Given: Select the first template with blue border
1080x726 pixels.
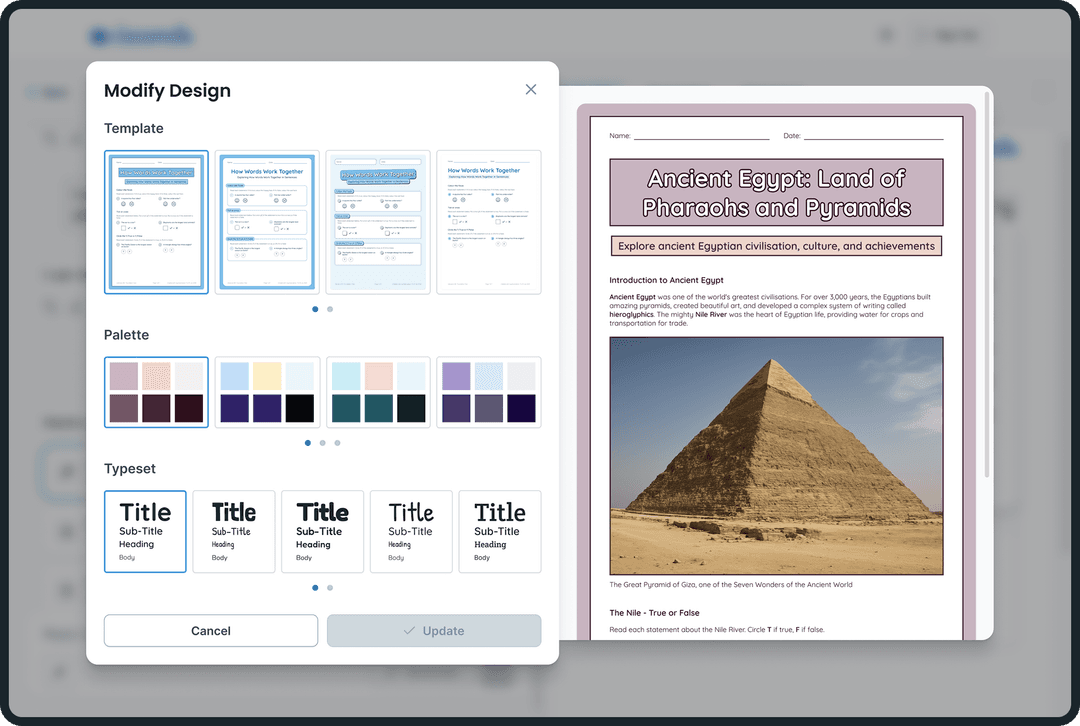Looking at the screenshot, I should pyautogui.click(x=156, y=222).
